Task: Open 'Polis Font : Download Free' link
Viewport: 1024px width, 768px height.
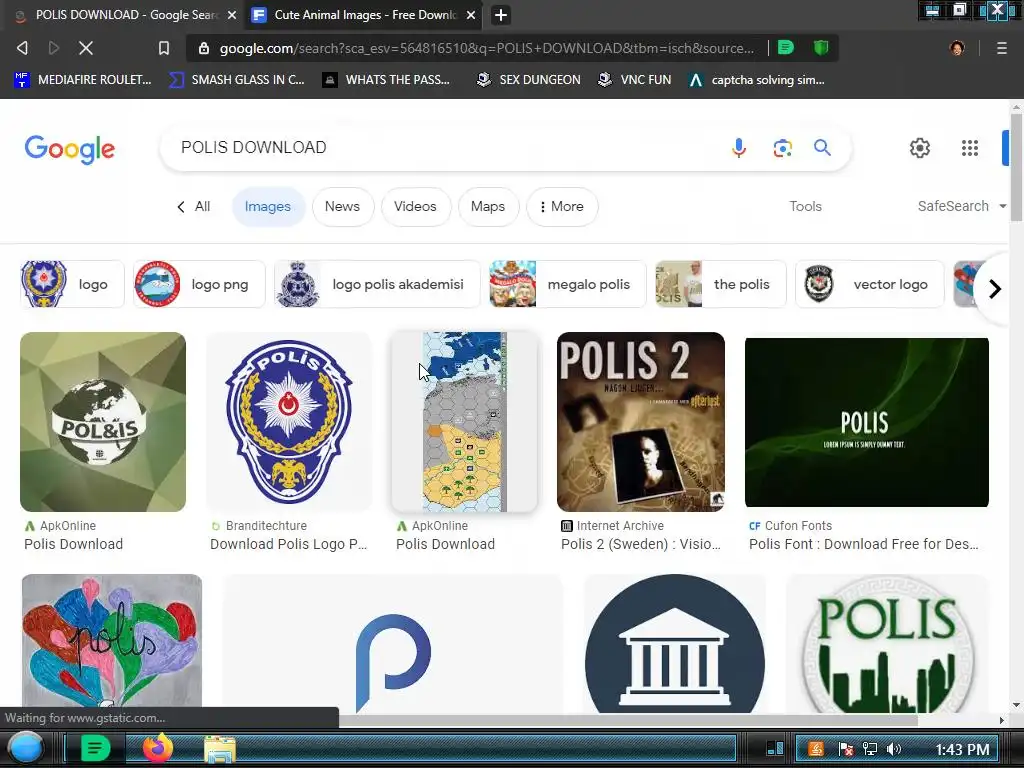Action: (x=863, y=544)
